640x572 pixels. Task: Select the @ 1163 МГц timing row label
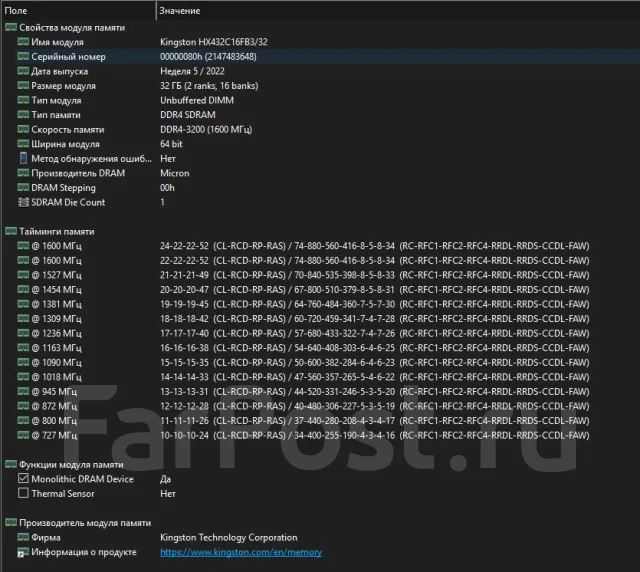pyautogui.click(x=56, y=348)
